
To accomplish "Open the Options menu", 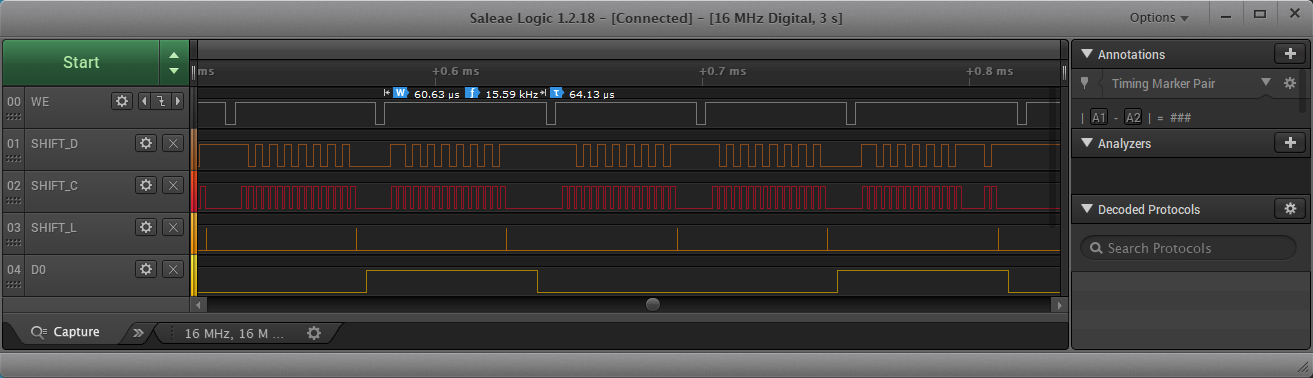I will [1159, 17].
